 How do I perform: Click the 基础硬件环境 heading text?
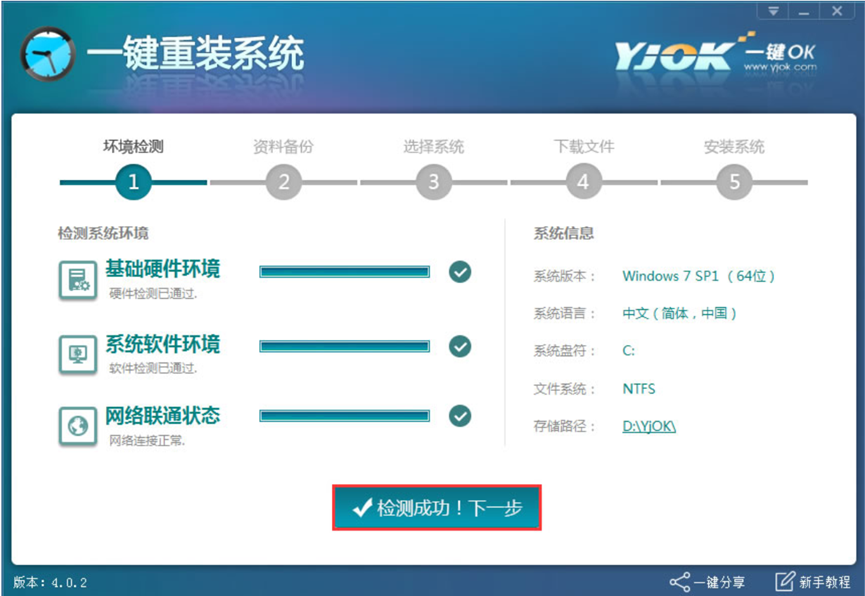163,269
